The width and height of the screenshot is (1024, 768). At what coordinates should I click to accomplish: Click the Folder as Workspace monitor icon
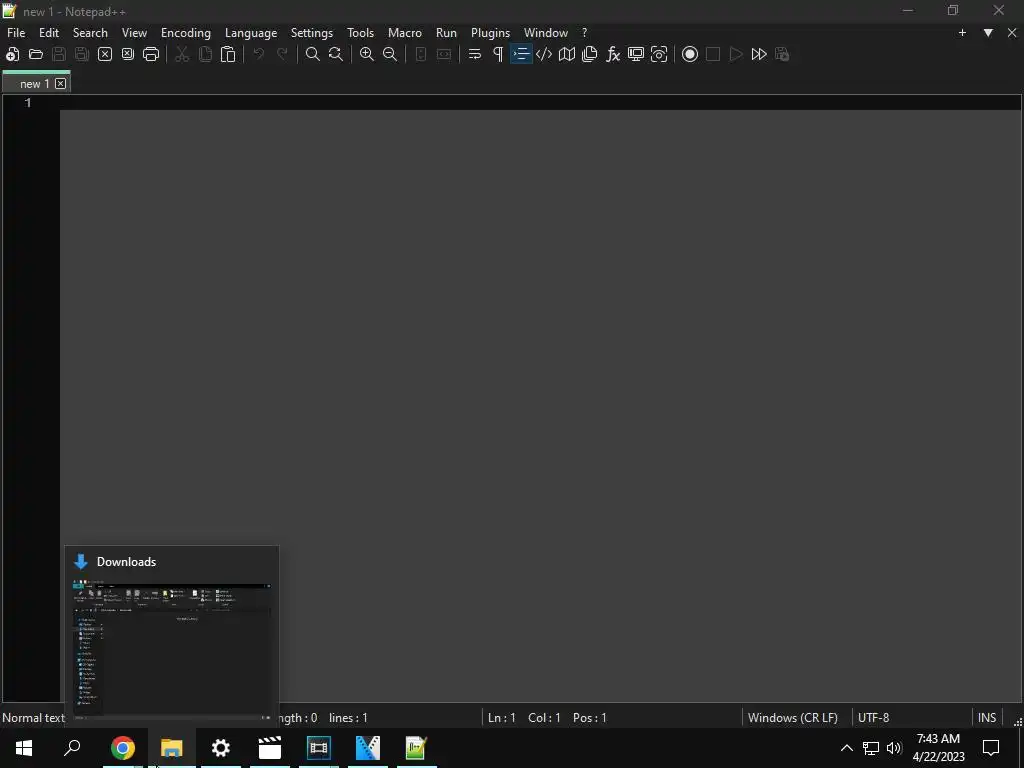636,54
